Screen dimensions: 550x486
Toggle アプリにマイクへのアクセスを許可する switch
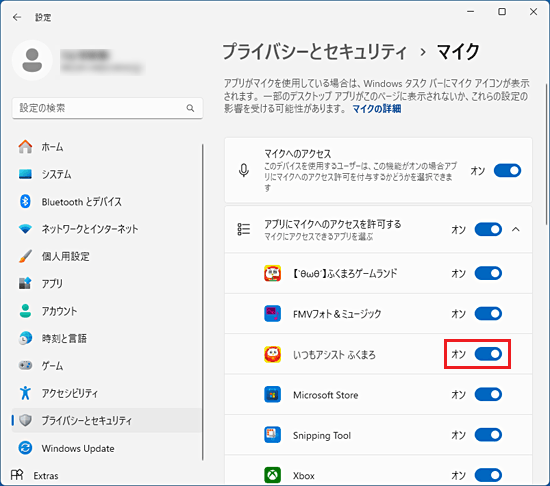tap(488, 229)
